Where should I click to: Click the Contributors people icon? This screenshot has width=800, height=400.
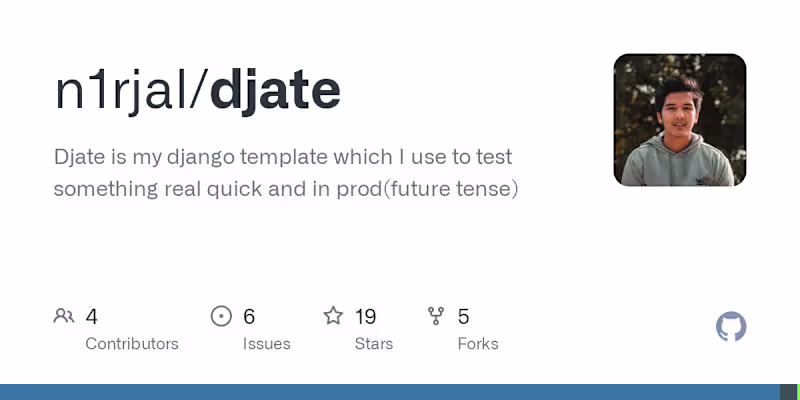coord(64,316)
